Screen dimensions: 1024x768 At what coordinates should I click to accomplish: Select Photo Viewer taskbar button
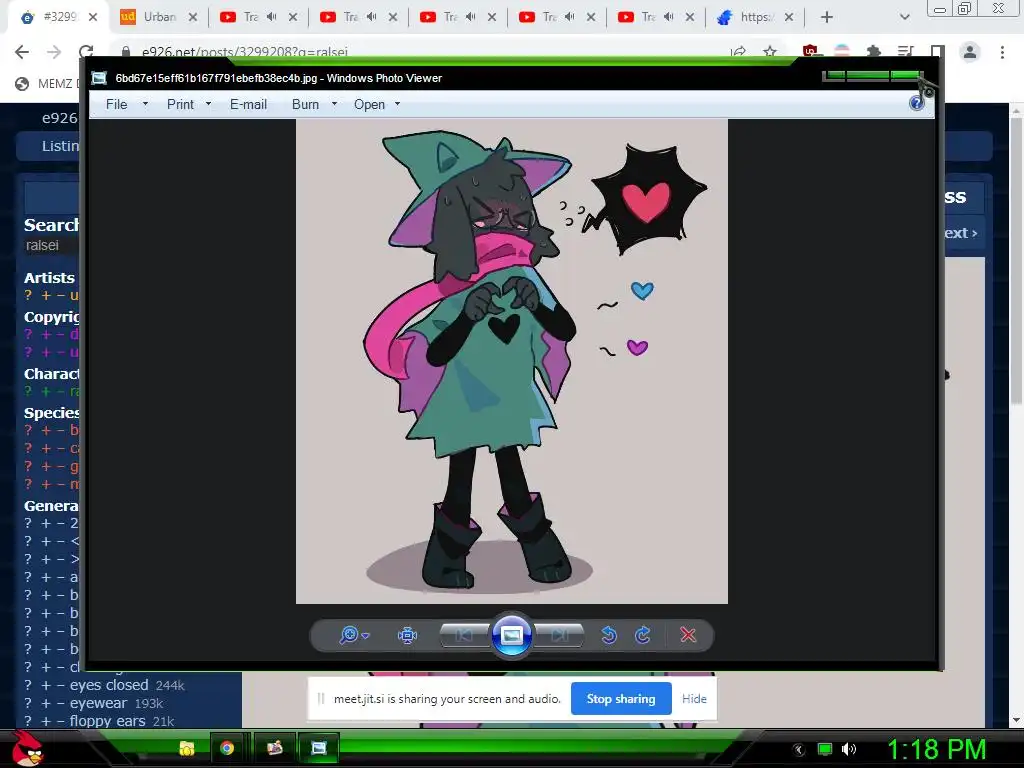[319, 748]
